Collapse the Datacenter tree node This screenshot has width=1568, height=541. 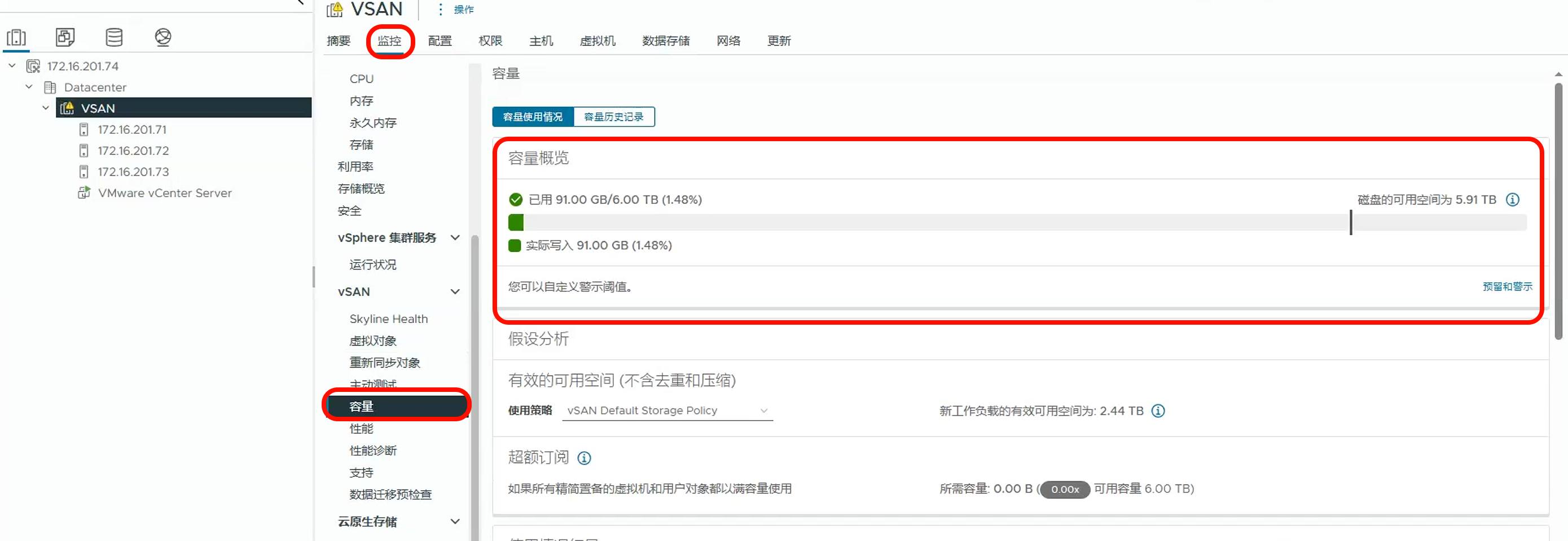[29, 86]
